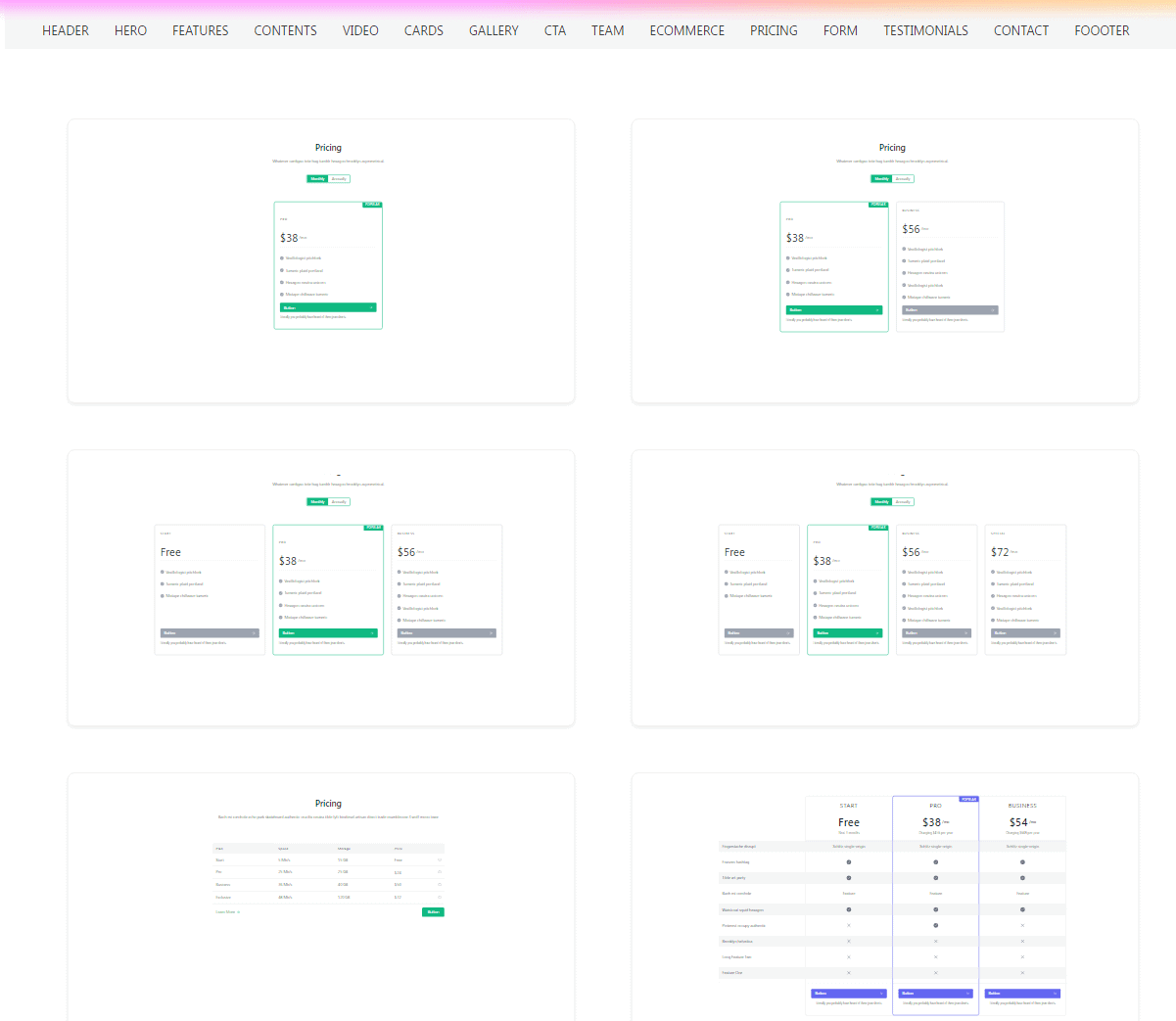Select Monthly in the two-card pricing block
1176x1021 pixels.
point(881,179)
